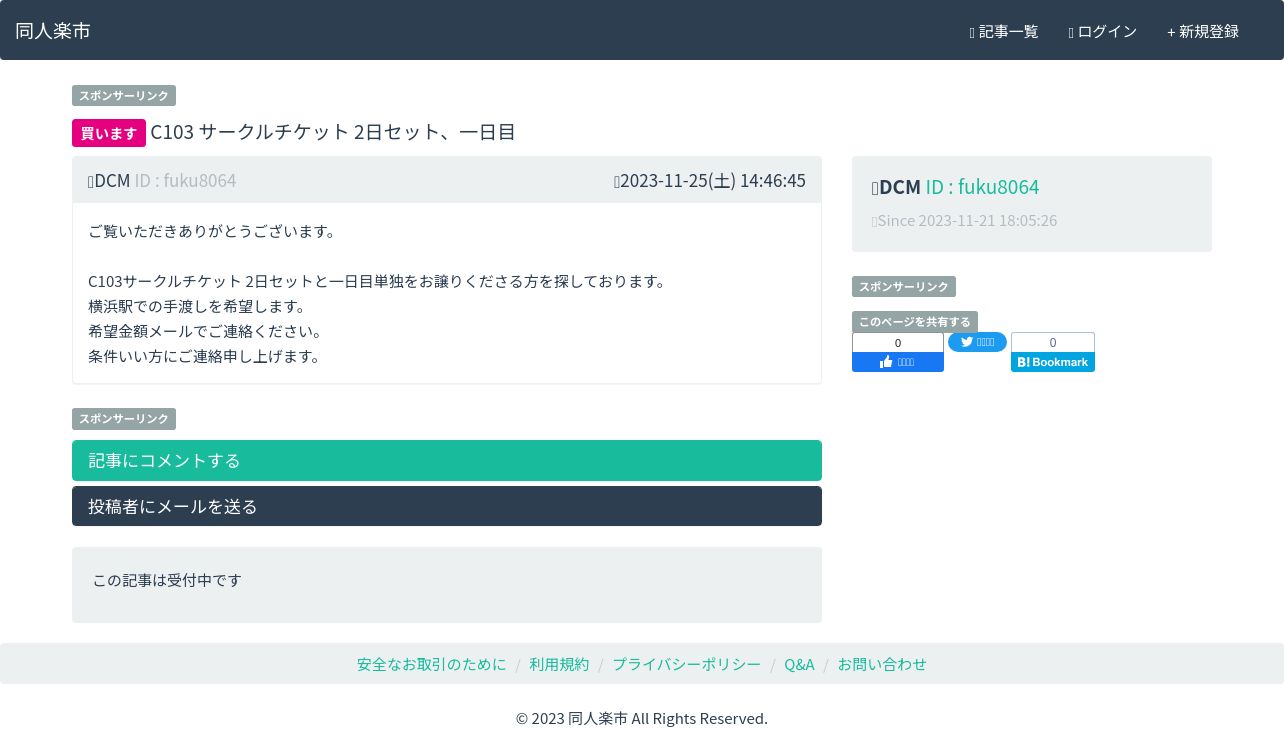Open DCM user profile in the sidebar card

[955, 187]
